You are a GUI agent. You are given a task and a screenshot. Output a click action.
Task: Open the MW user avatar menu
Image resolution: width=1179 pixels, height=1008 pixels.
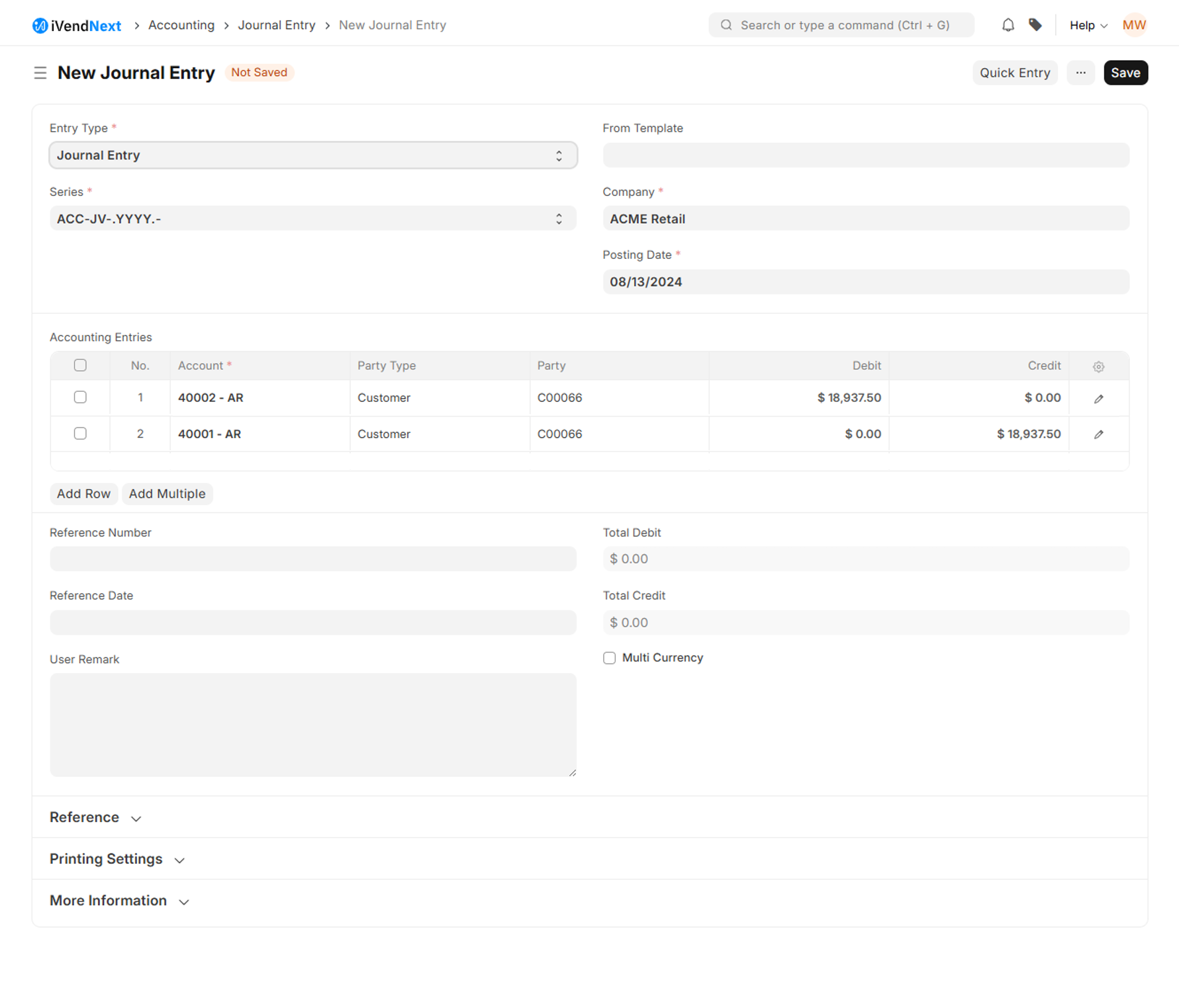pos(1134,25)
